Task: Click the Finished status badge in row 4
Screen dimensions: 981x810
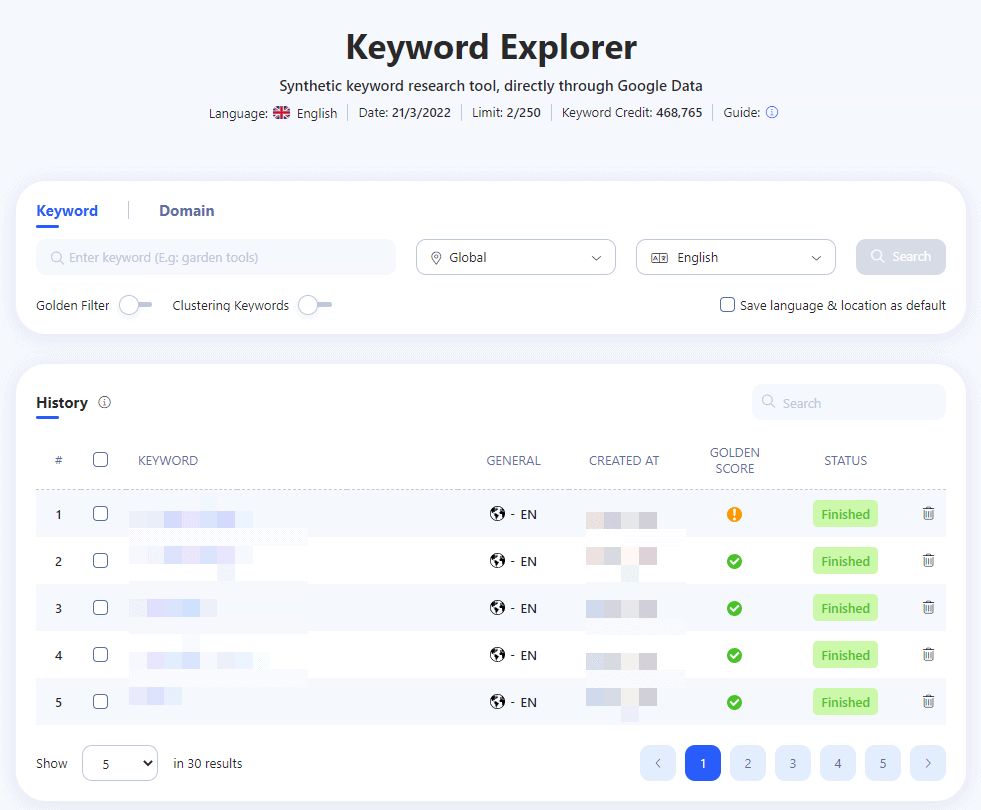Action: pyautogui.click(x=845, y=655)
